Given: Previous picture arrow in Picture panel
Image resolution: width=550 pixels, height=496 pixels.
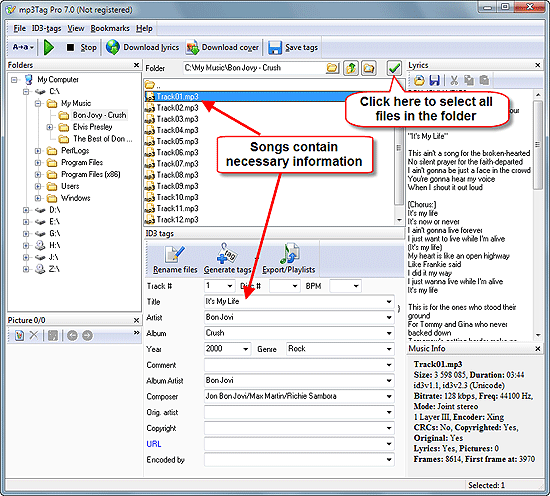Looking at the screenshot, I should 72,336.
